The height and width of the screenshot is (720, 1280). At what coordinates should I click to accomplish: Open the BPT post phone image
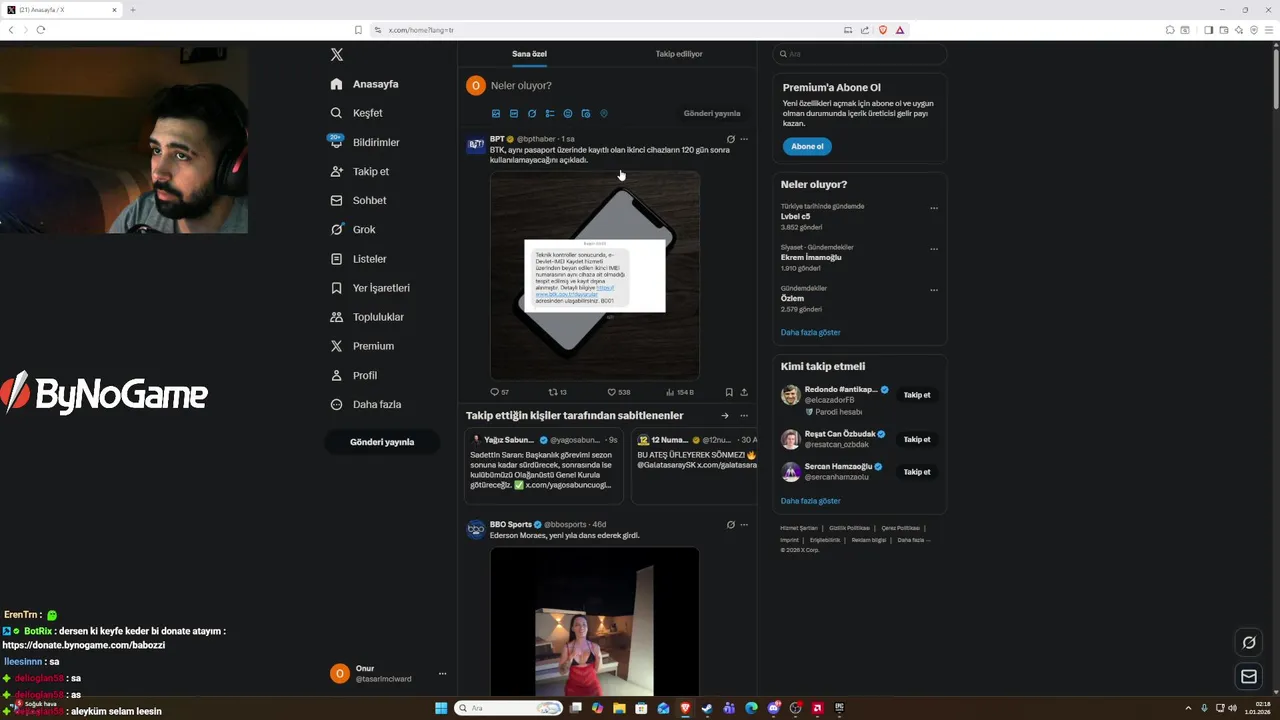tap(595, 275)
